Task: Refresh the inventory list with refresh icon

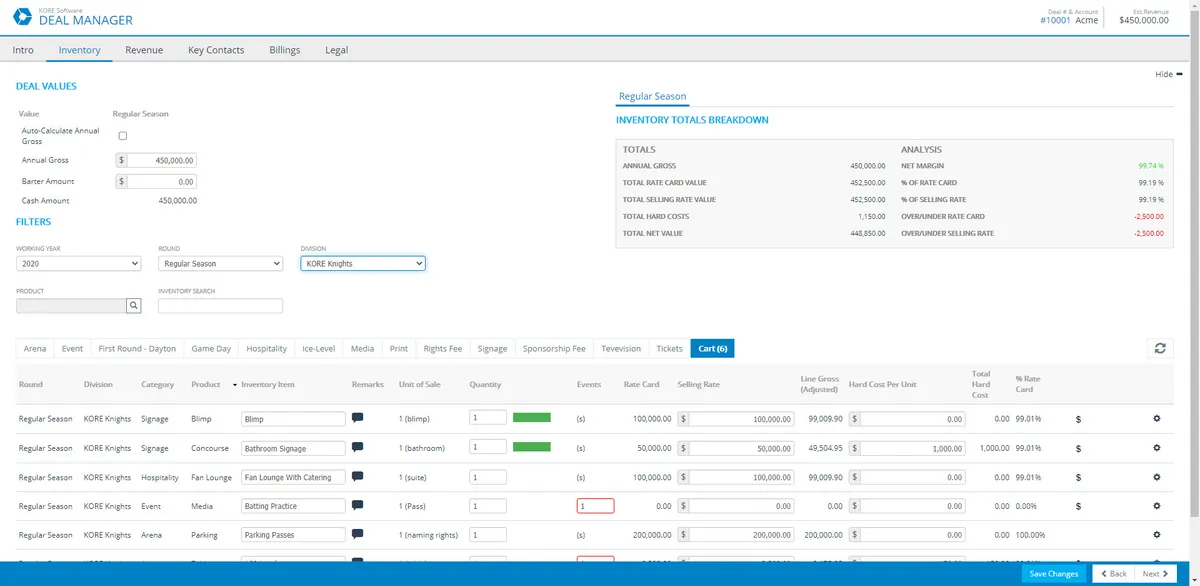Action: pyautogui.click(x=1160, y=348)
